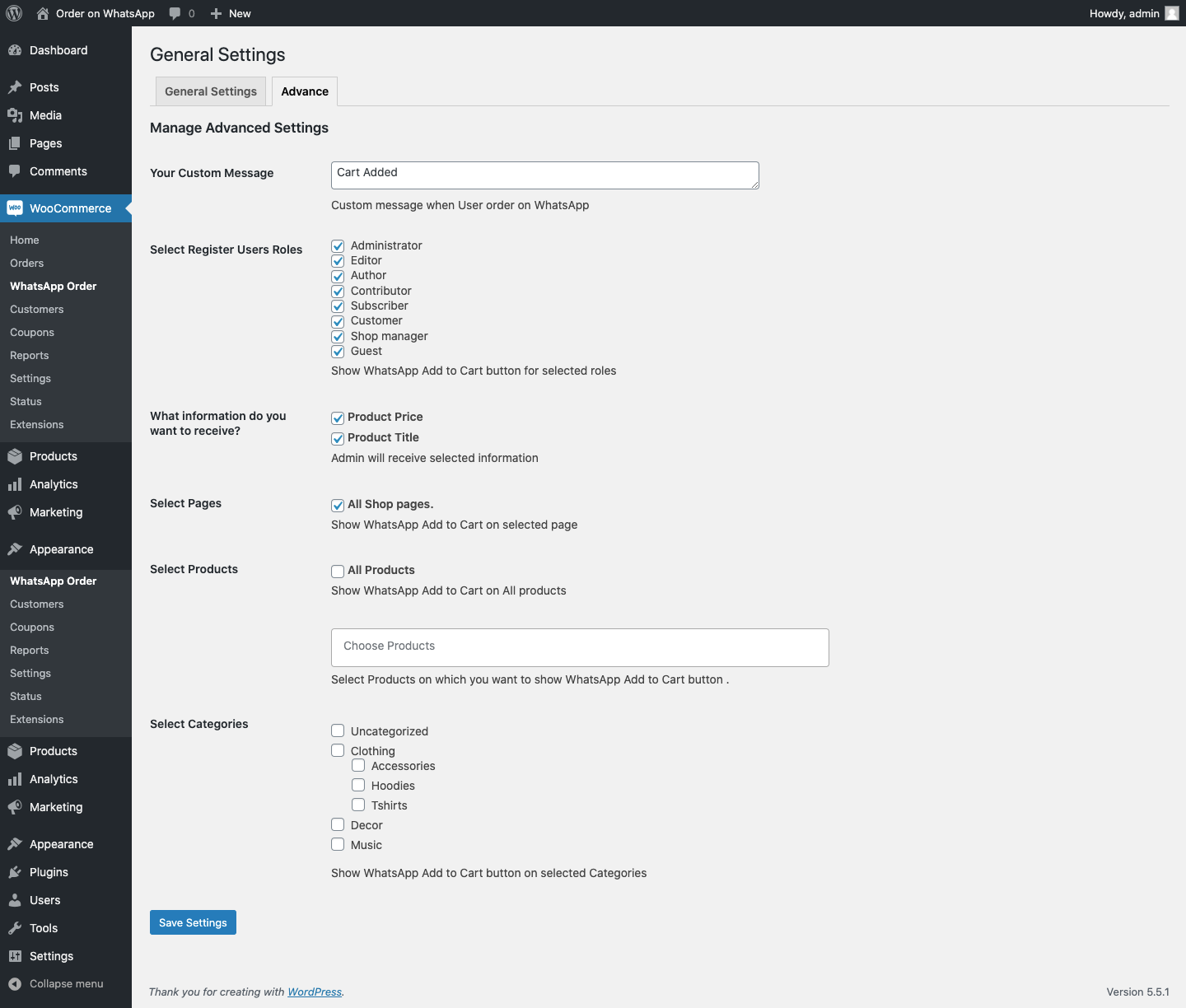Open Appearance via the paintbrush icon

(15, 549)
